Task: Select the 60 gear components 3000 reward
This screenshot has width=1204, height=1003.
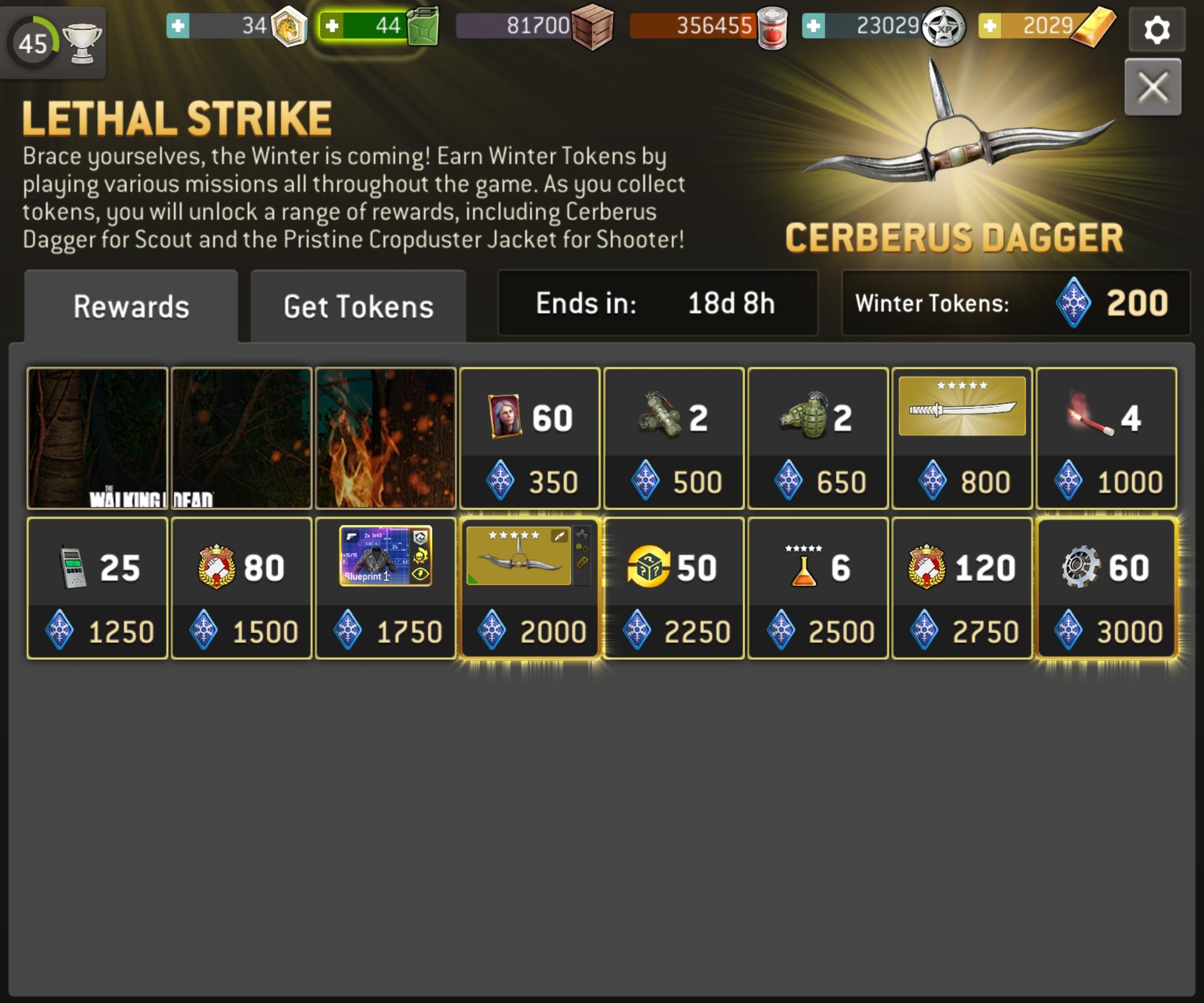Action: pyautogui.click(x=1107, y=588)
